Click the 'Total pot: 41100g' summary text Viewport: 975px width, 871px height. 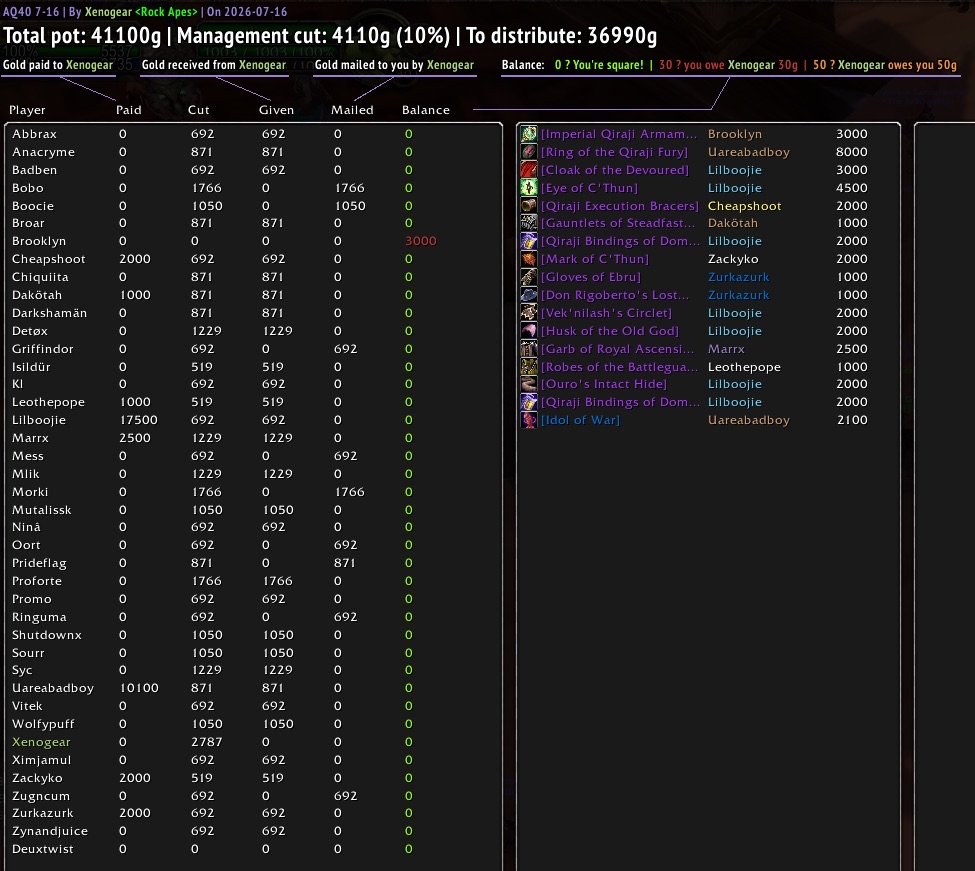point(82,35)
